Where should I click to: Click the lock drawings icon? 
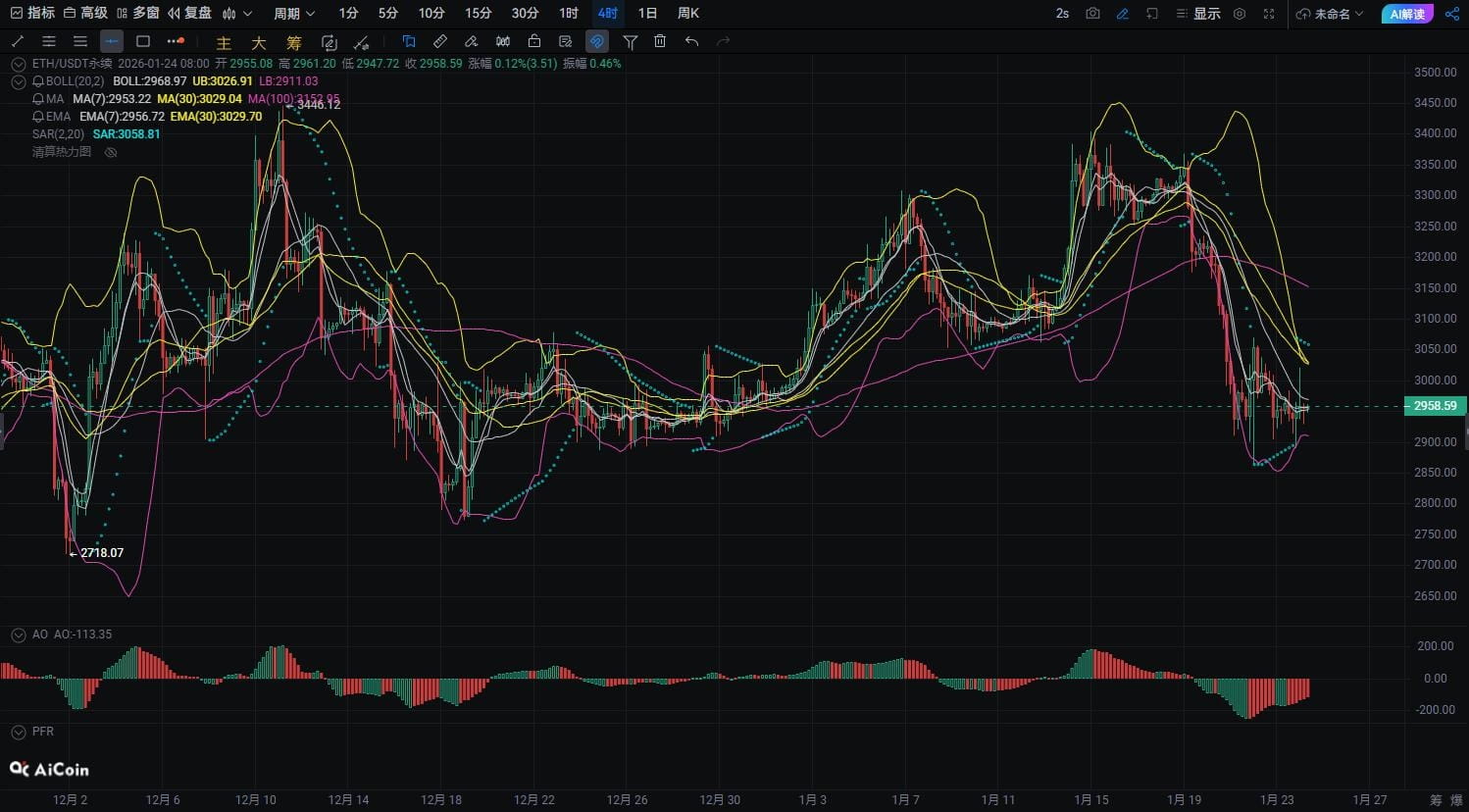(x=533, y=41)
